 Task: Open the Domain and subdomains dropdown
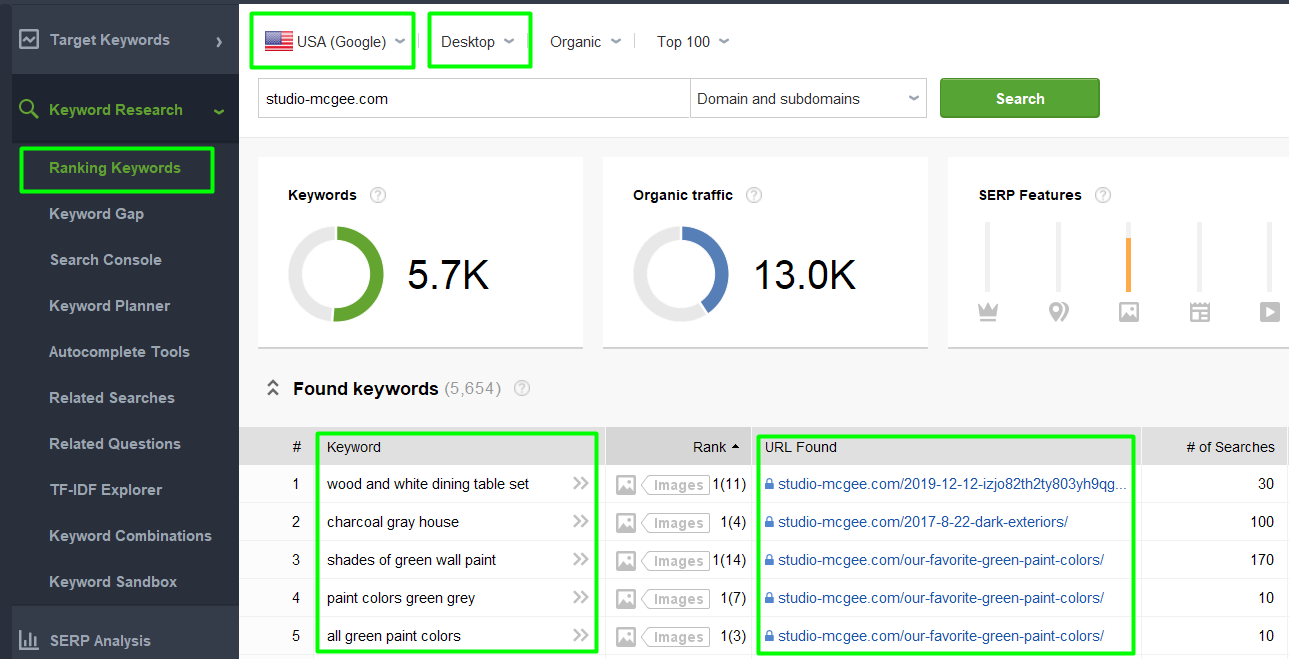[808, 99]
